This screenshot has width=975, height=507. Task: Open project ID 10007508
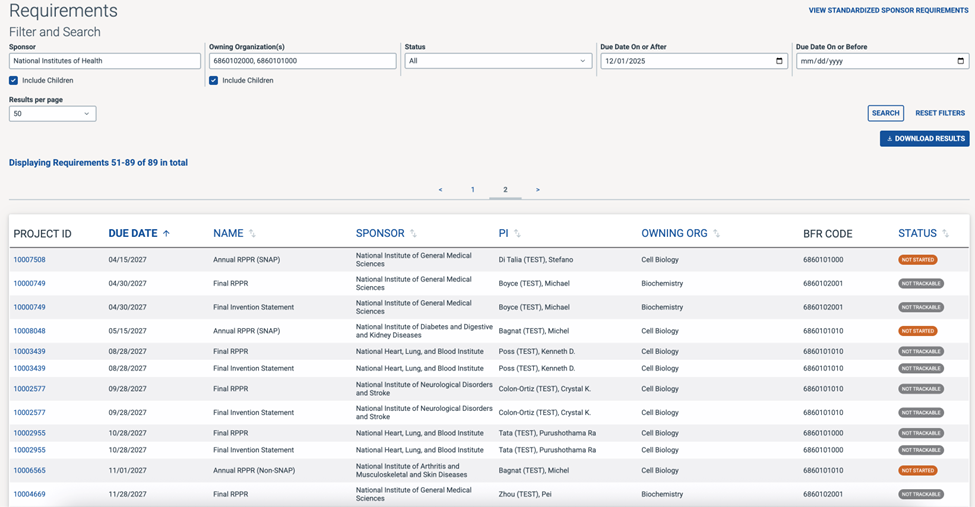(x=29, y=260)
